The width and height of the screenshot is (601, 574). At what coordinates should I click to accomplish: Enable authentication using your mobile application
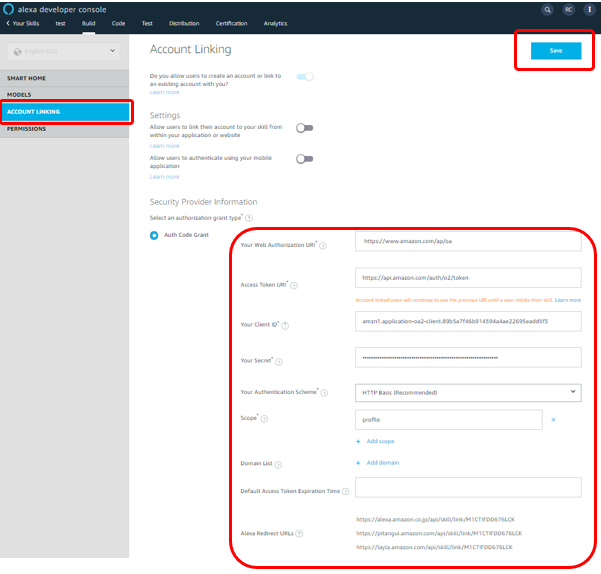(x=305, y=159)
